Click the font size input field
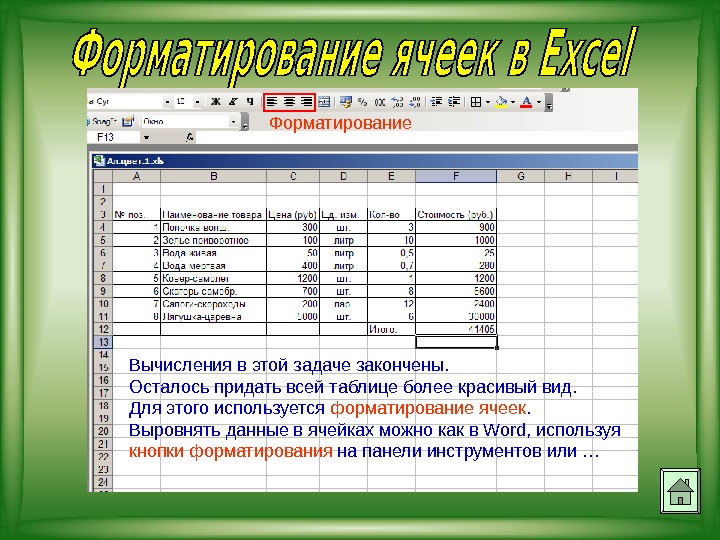The width and height of the screenshot is (720, 540). coord(183,102)
